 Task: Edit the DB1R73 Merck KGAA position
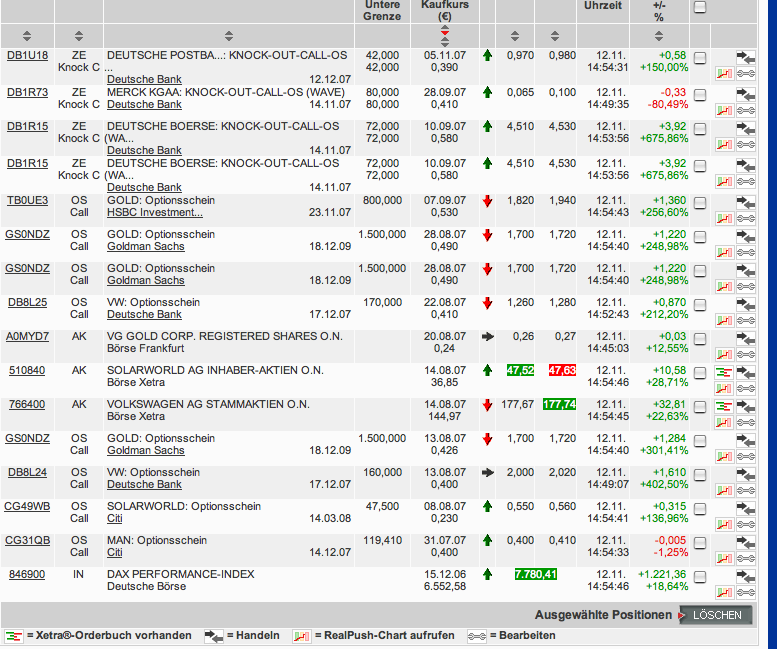745,110
